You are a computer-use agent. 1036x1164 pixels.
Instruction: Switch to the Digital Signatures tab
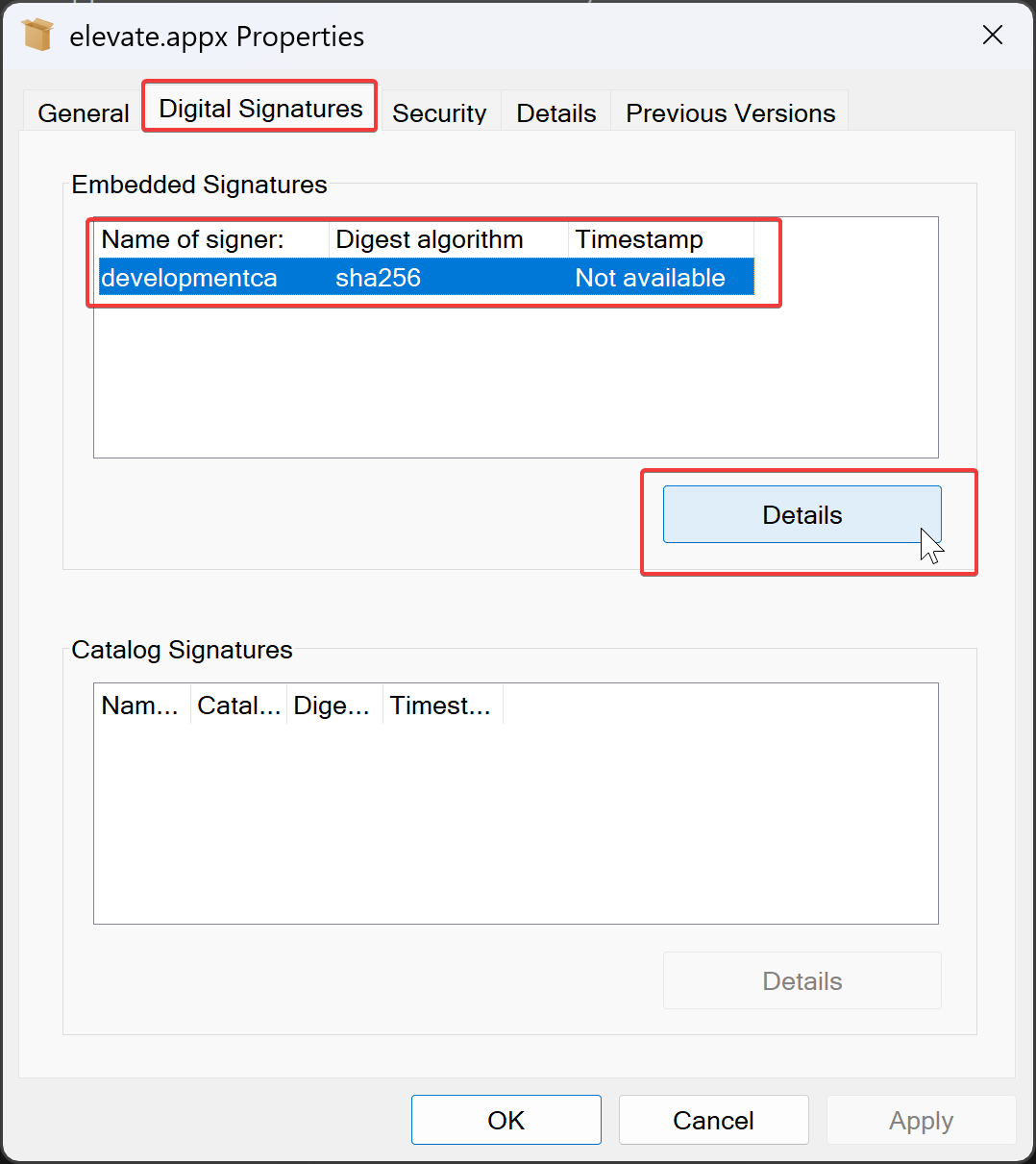click(258, 108)
